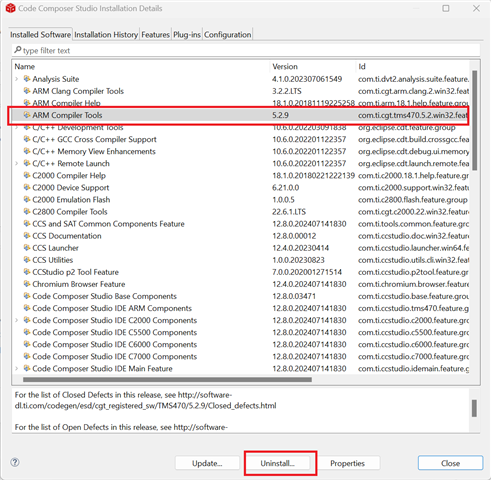Click the Close button
This screenshot has height=480, width=491.
450,463
